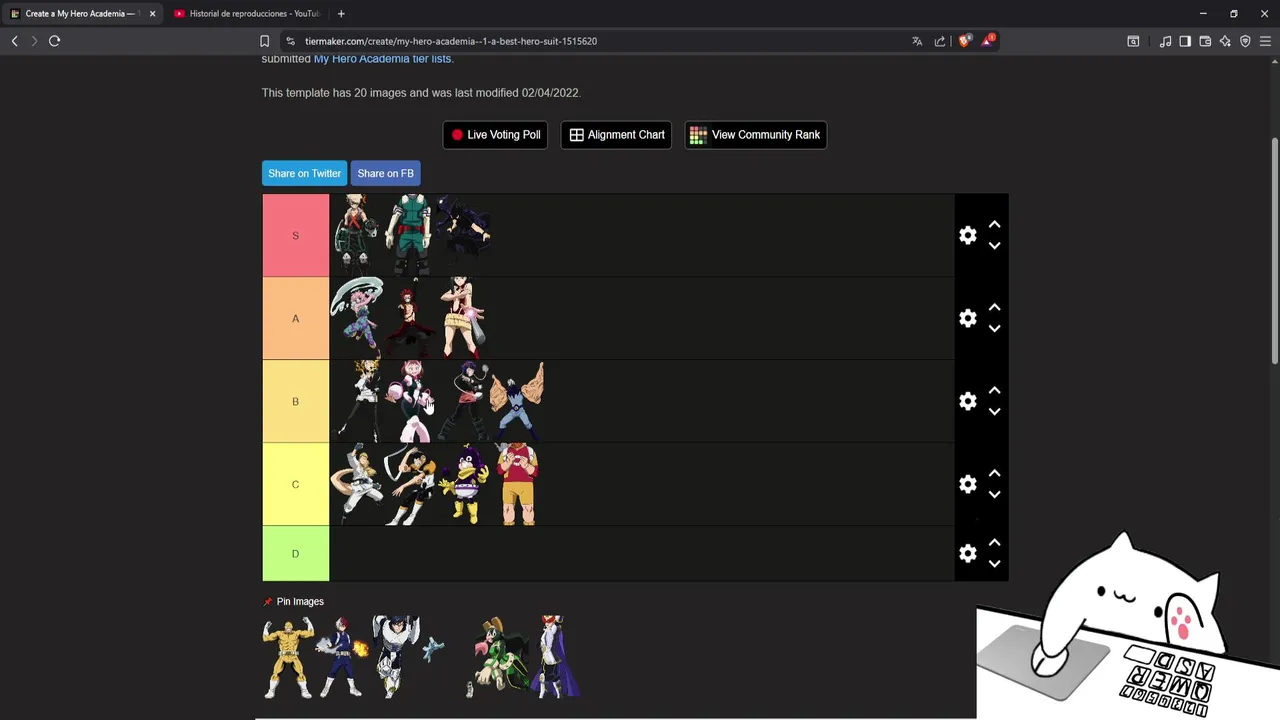Move A tier row down with arrow

point(994,329)
